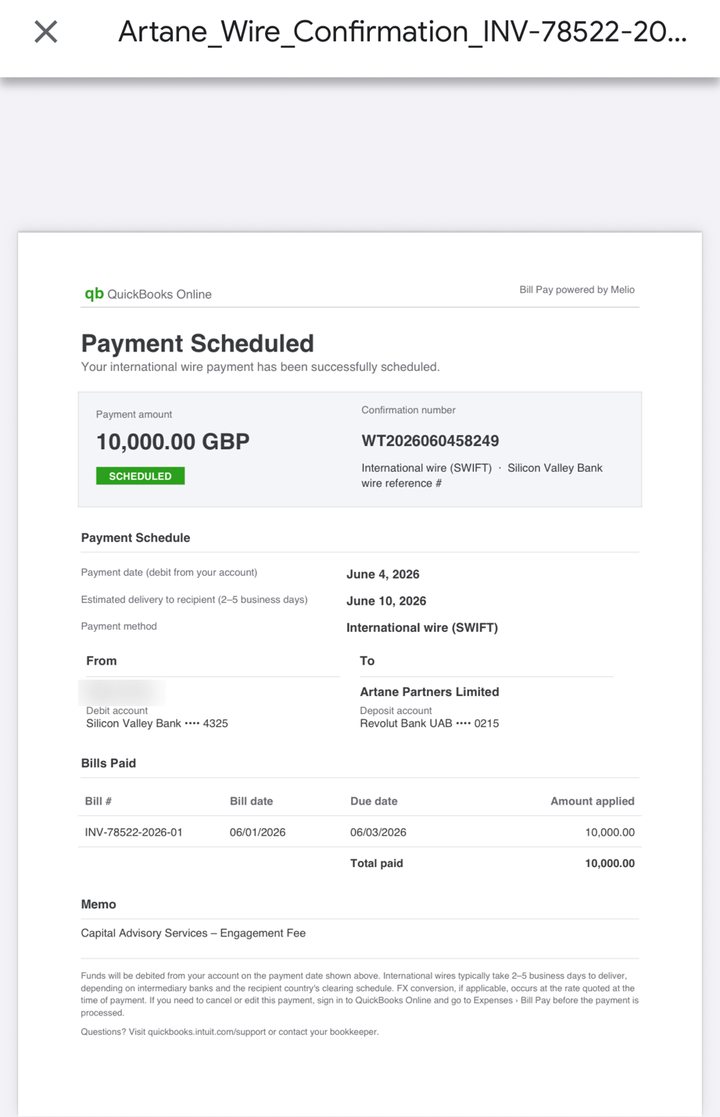This screenshot has width=720, height=1117.
Task: Open the quickbooks.intuit.com/support link text
Action: (207, 1032)
